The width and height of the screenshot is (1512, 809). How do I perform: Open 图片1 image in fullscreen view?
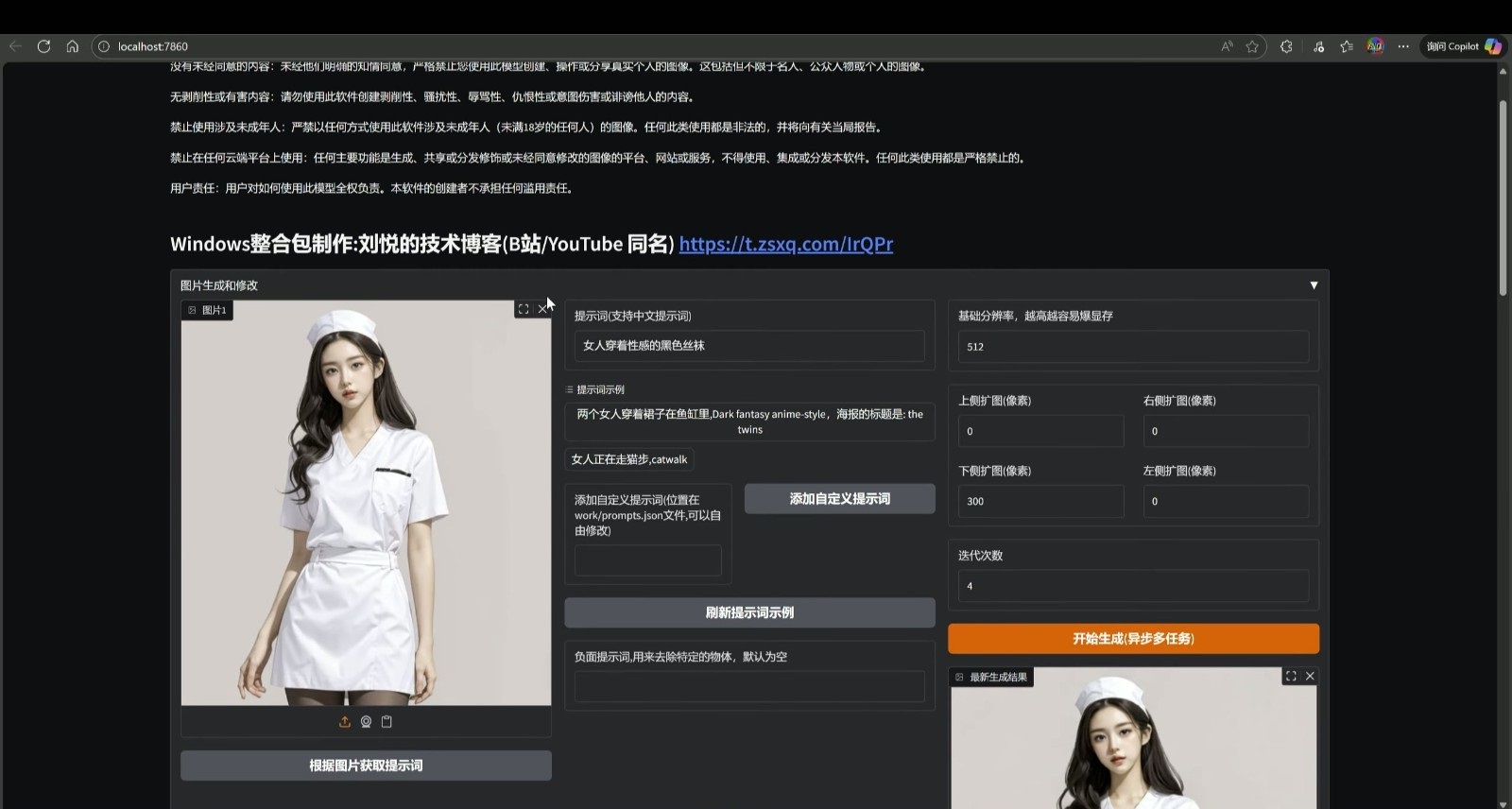pos(524,309)
